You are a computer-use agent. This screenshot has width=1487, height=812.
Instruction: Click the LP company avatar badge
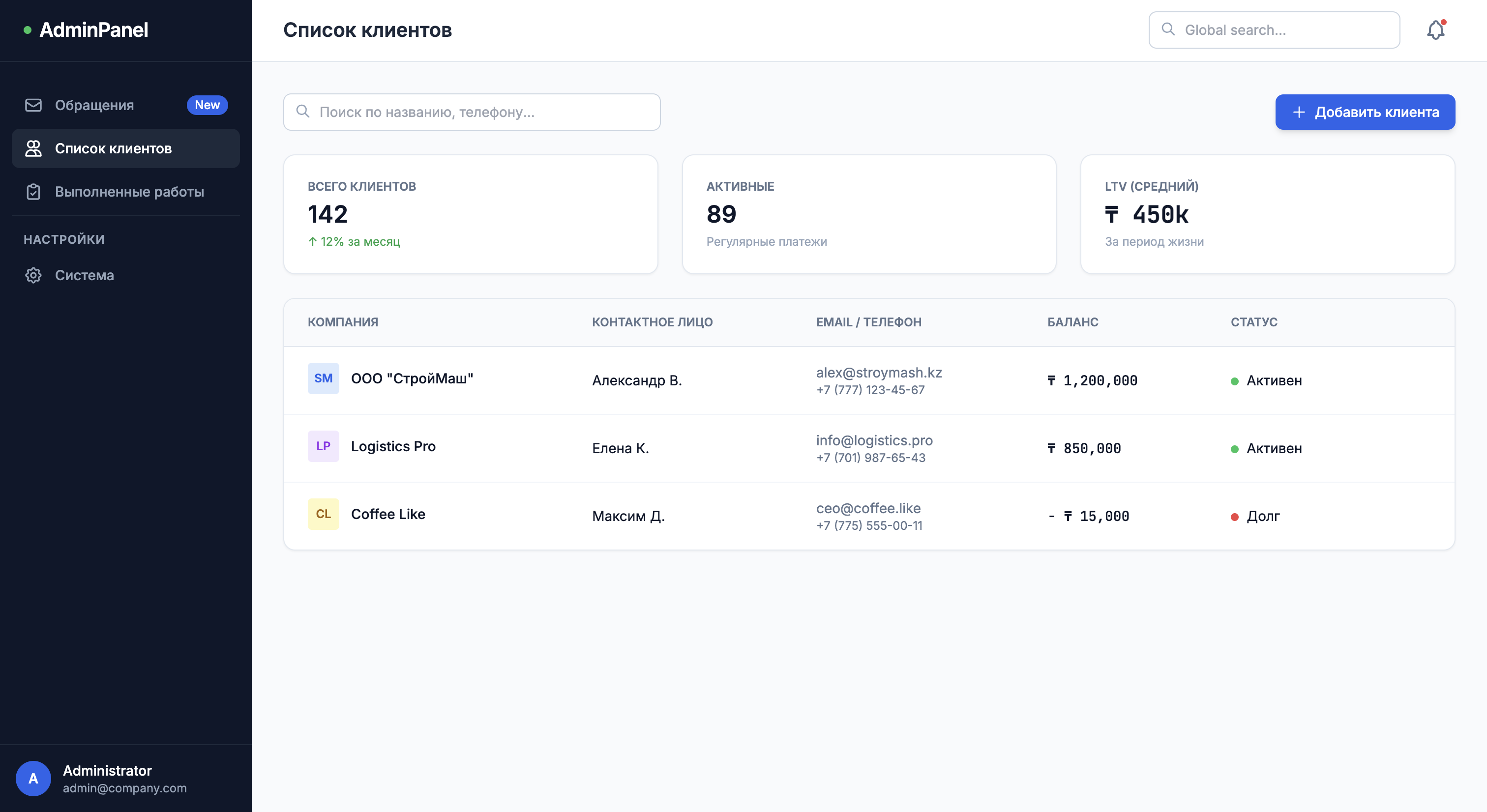323,446
